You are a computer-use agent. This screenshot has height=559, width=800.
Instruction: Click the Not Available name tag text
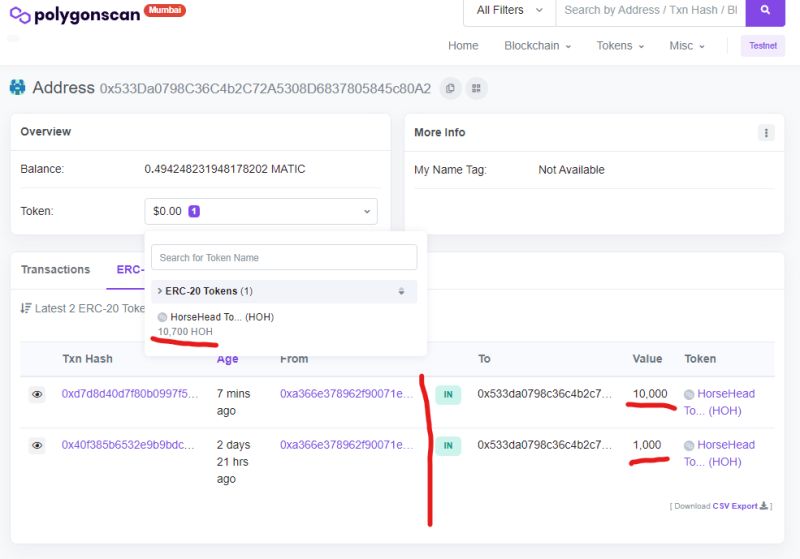click(x=571, y=170)
